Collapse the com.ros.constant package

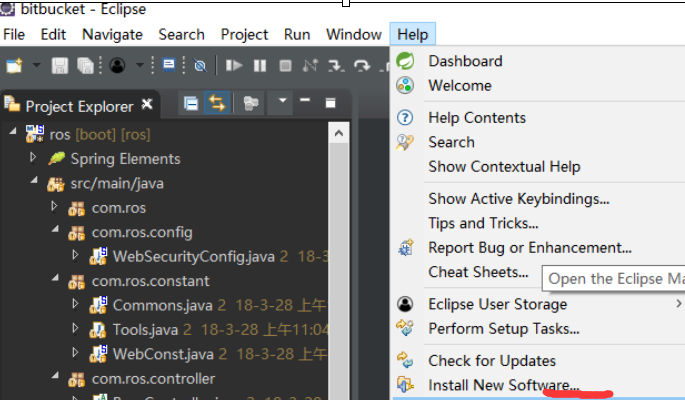[55, 278]
